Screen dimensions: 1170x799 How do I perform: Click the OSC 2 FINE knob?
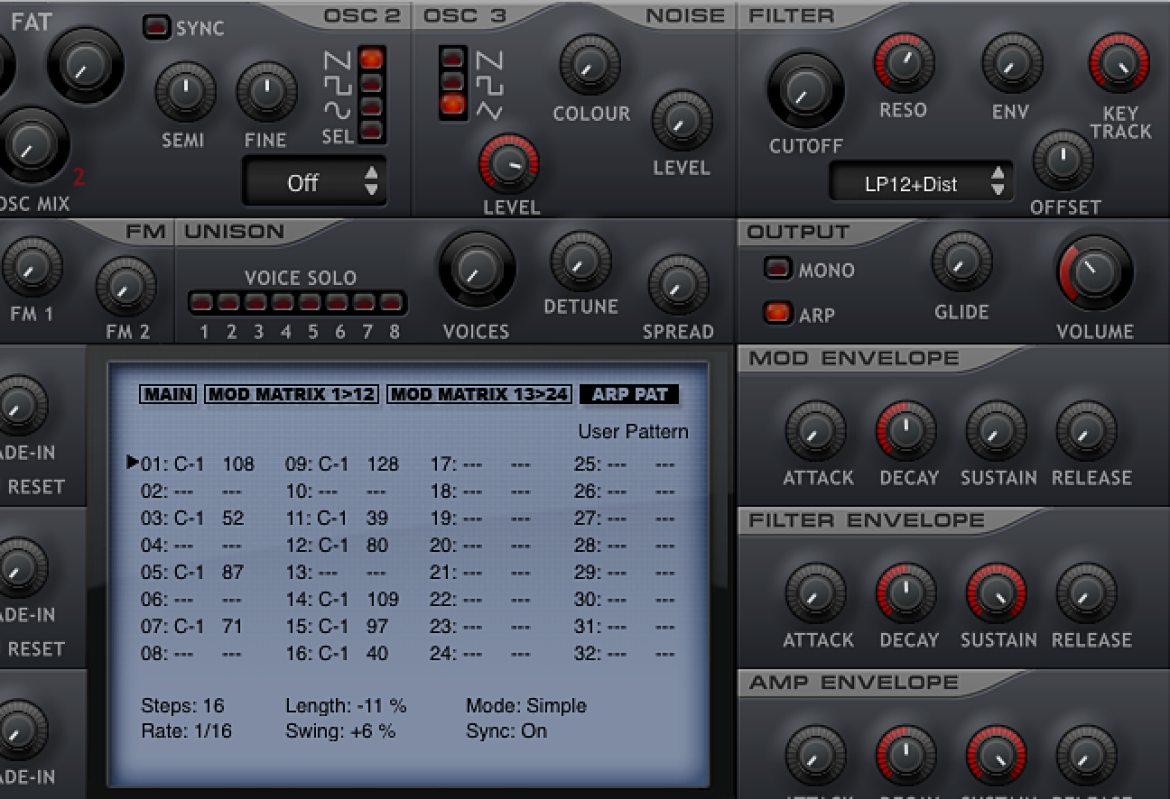point(266,92)
